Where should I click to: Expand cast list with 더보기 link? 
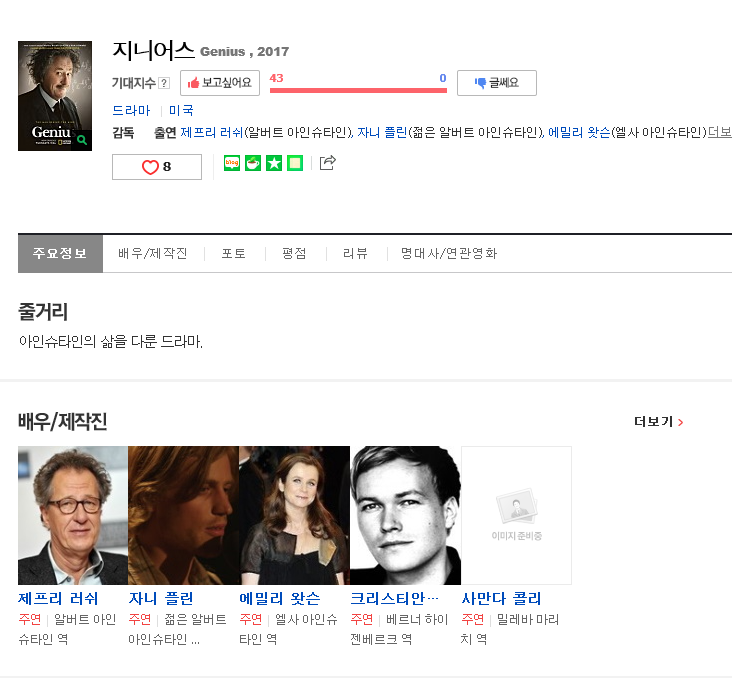point(719,132)
